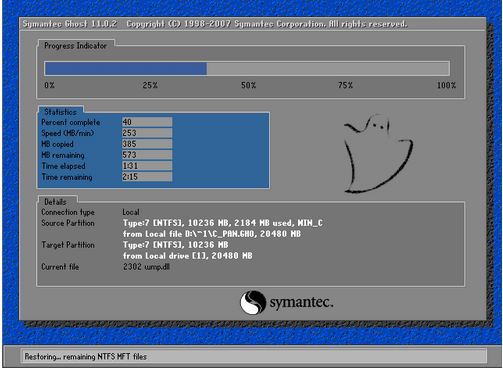
Task: Click the target Type:7 [NTFS], 10236 MB line
Action: point(176,245)
